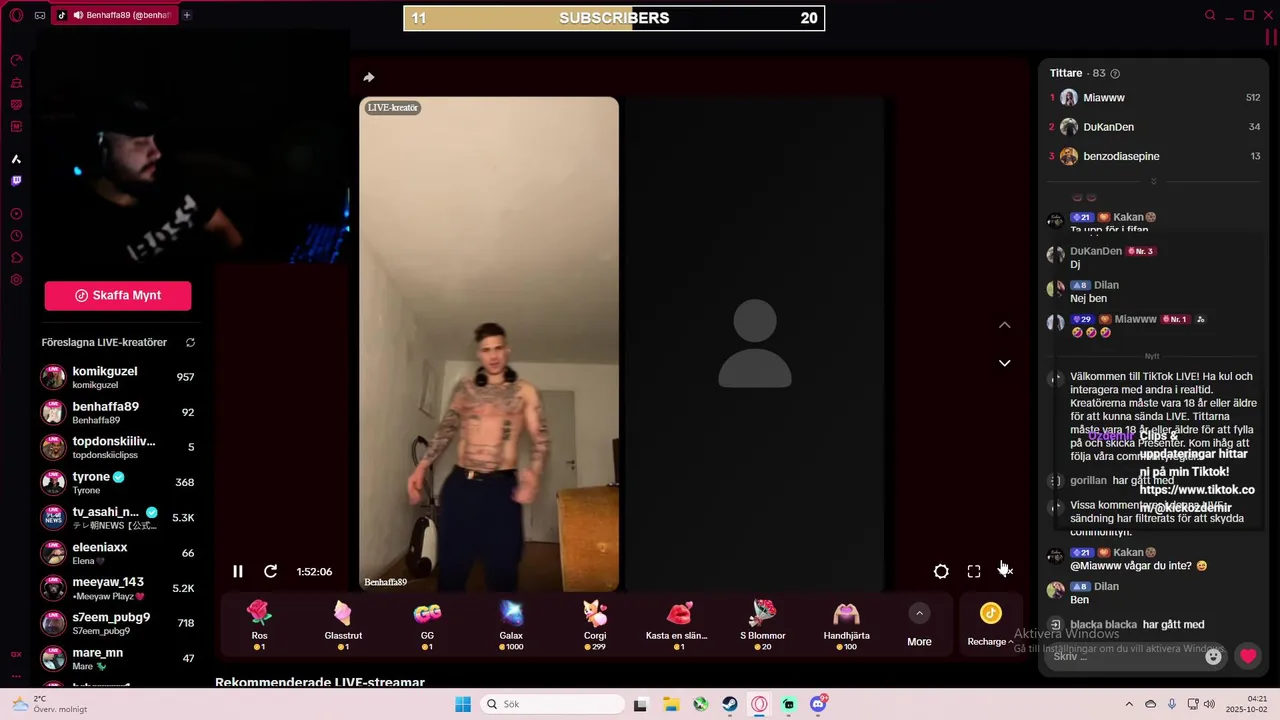The image size is (1280, 720).
Task: Refresh Föreslagna LIVE-kreatörer list
Action: [x=190, y=342]
